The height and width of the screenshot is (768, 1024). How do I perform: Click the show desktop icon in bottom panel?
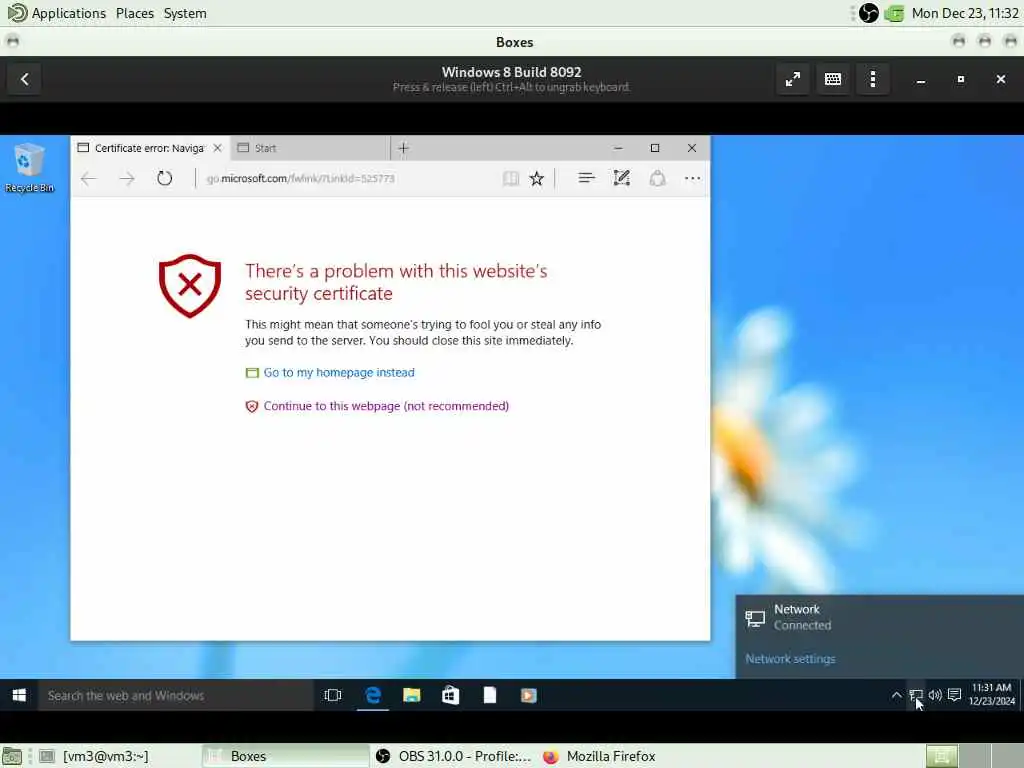(12, 756)
